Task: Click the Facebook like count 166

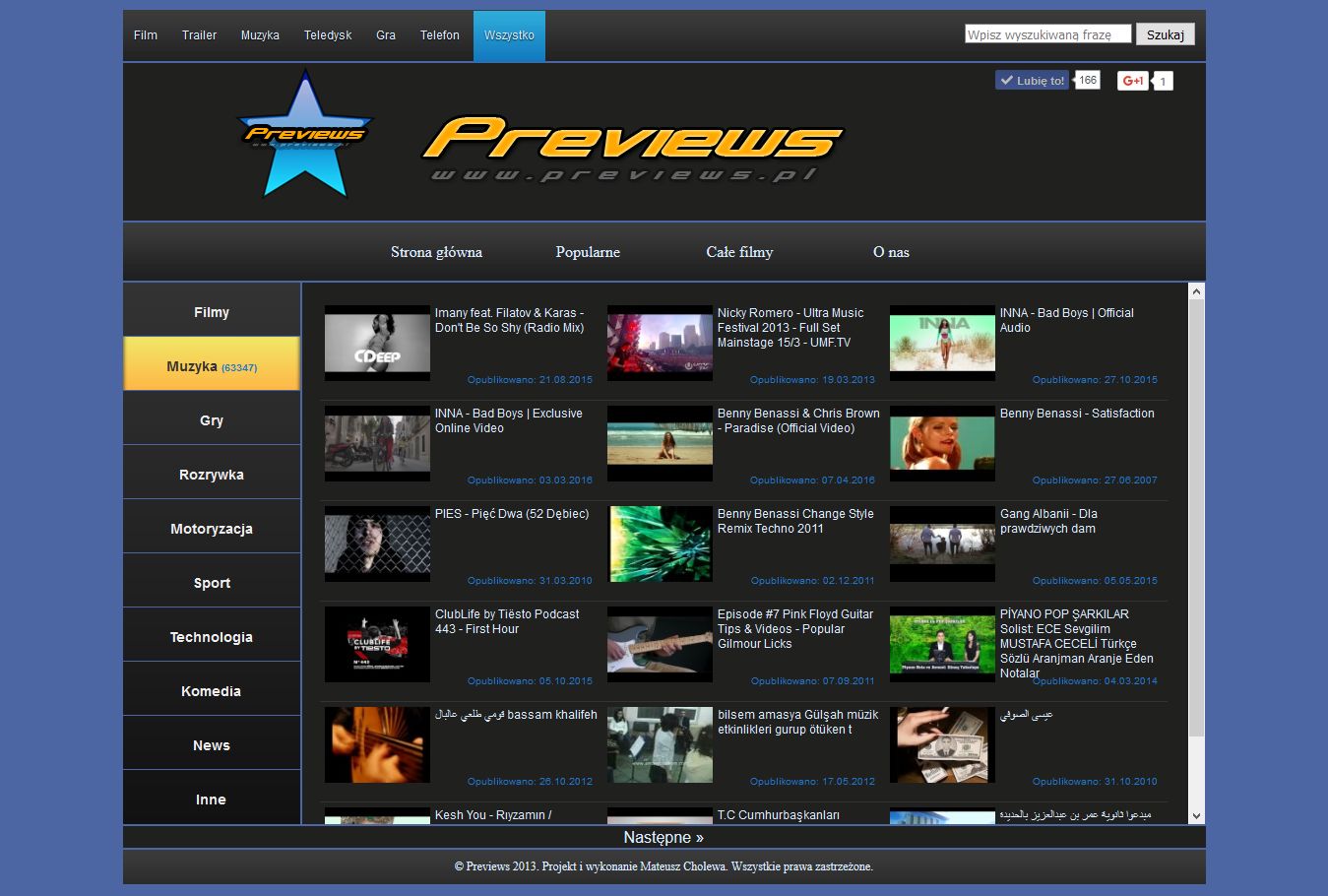Action: point(1087,80)
